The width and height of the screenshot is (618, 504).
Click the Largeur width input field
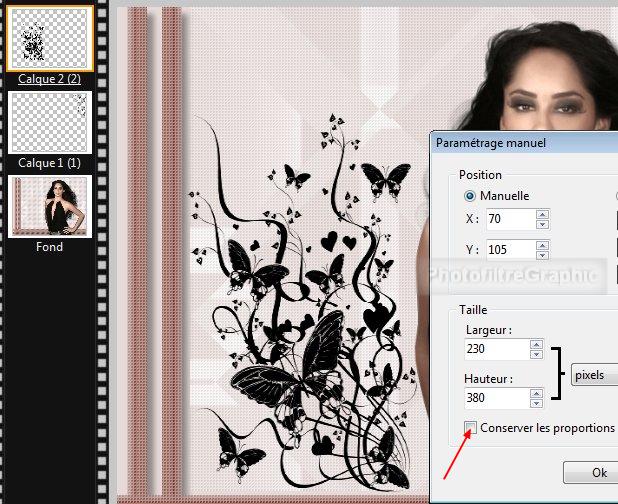click(x=496, y=349)
